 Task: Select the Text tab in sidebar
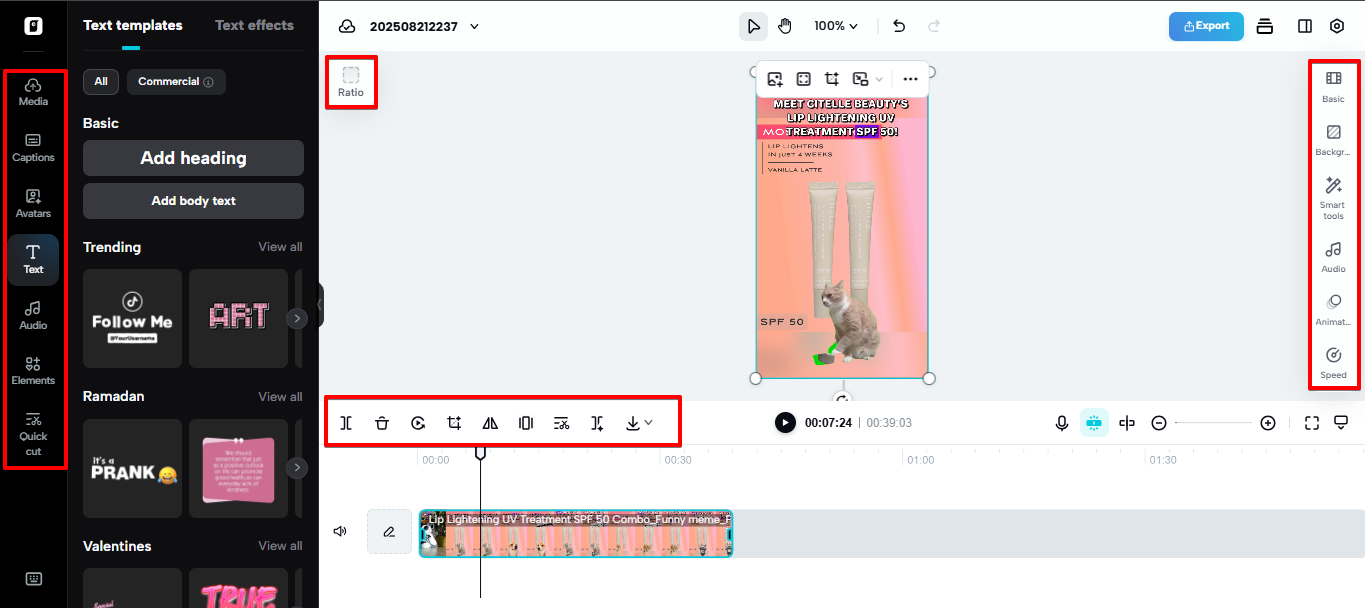pyautogui.click(x=33, y=259)
